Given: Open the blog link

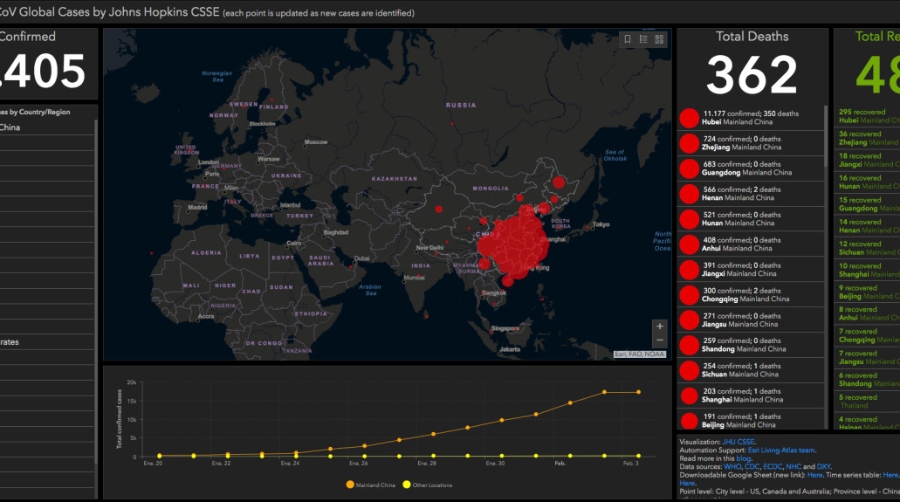Looking at the screenshot, I should tap(743, 458).
